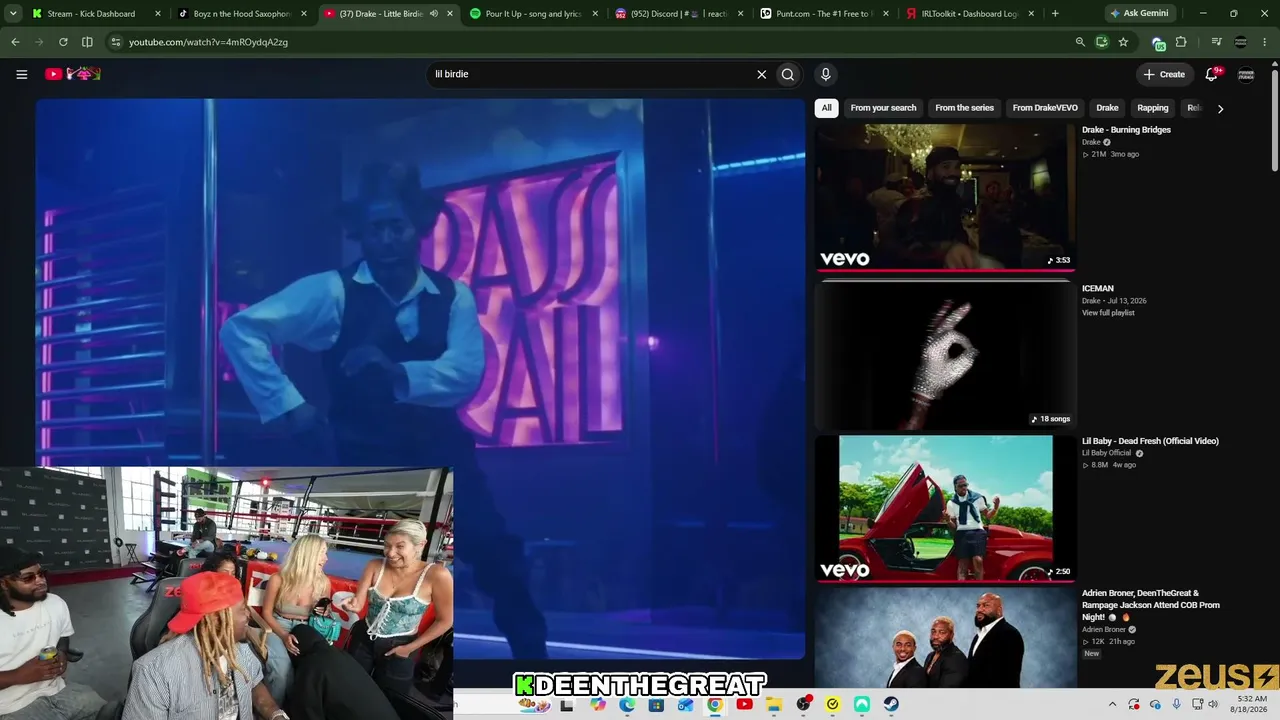This screenshot has height=720, width=1280.
Task: Select the From your search chip
Action: click(883, 108)
